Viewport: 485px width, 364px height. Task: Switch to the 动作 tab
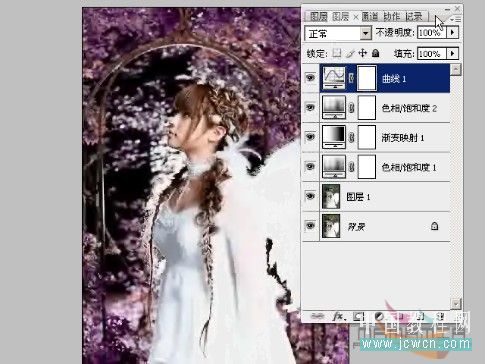tap(392, 16)
